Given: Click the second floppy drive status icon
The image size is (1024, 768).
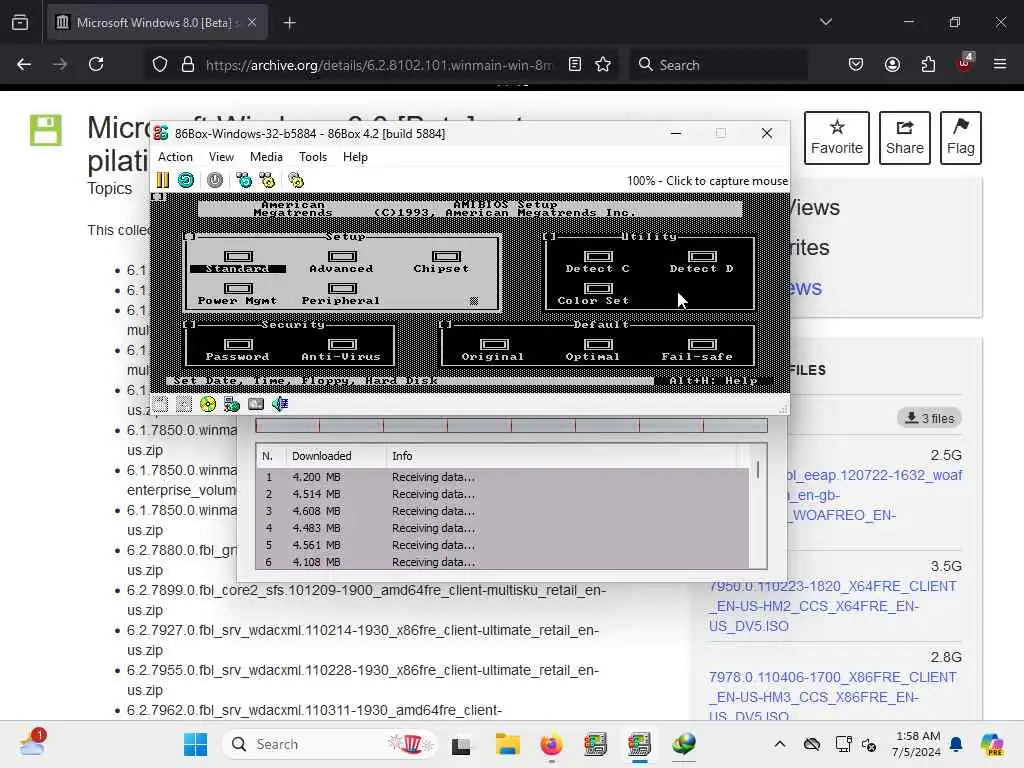Looking at the screenshot, I should tap(184, 404).
